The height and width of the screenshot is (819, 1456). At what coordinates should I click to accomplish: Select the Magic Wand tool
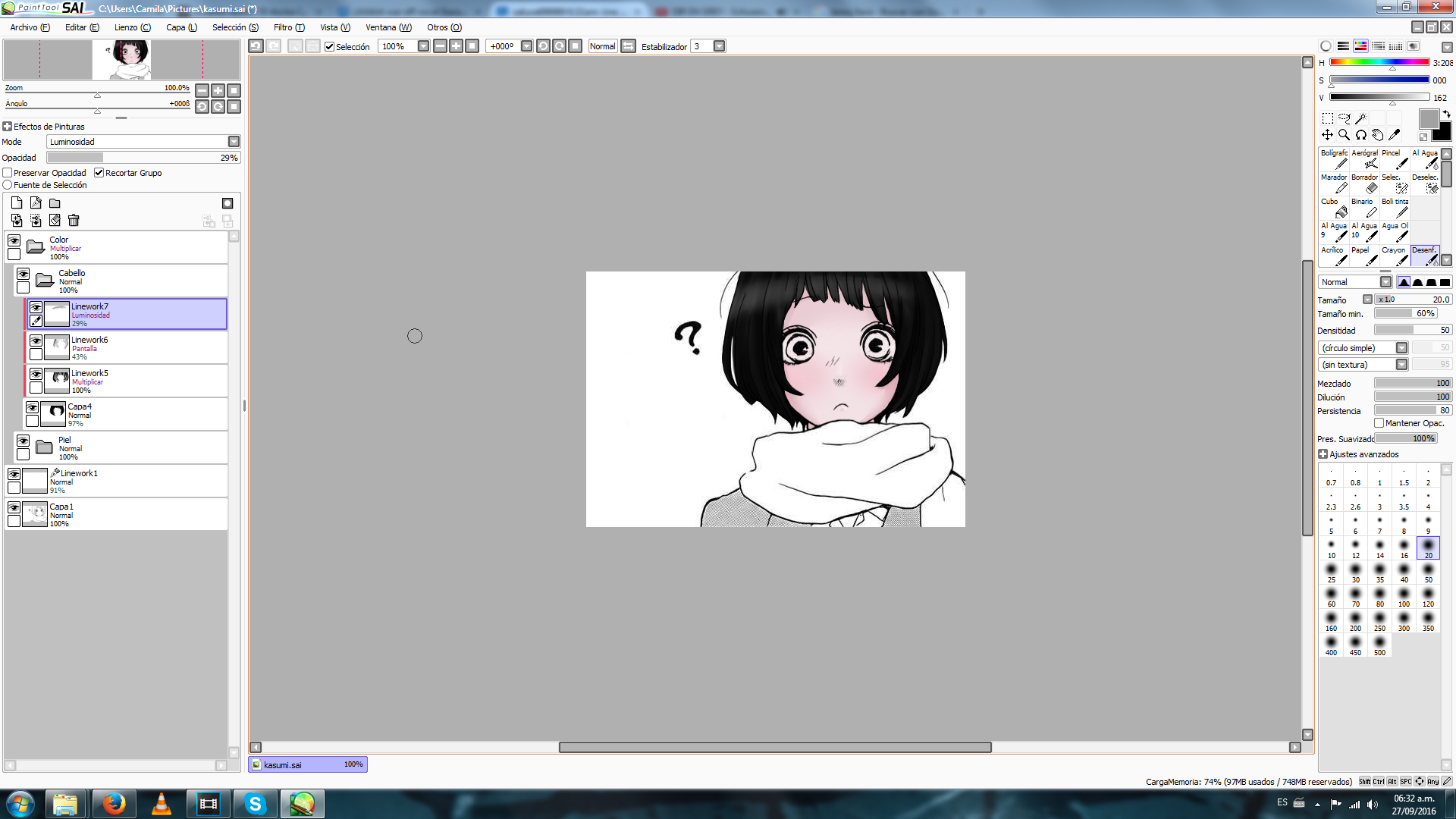point(1360,118)
